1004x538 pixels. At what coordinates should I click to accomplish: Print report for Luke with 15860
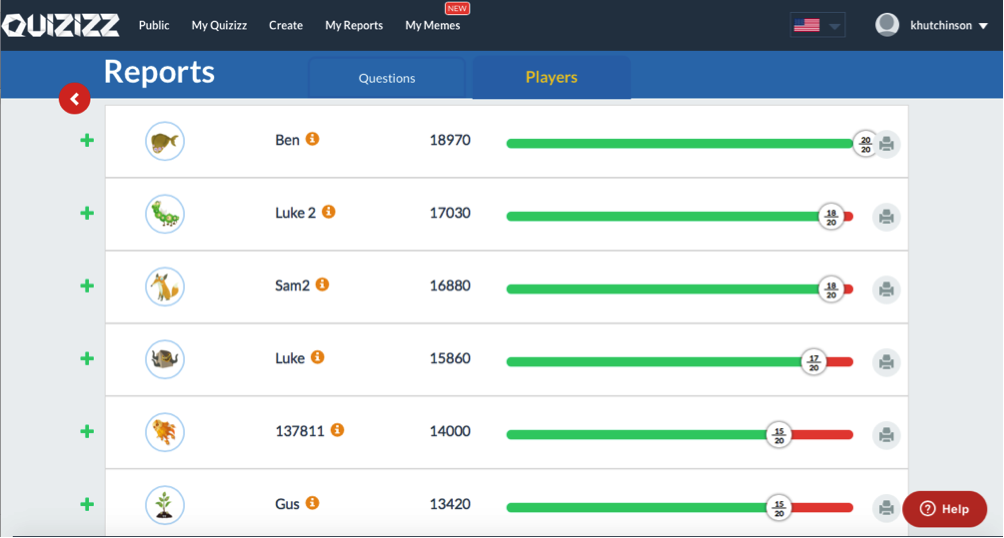coord(887,363)
